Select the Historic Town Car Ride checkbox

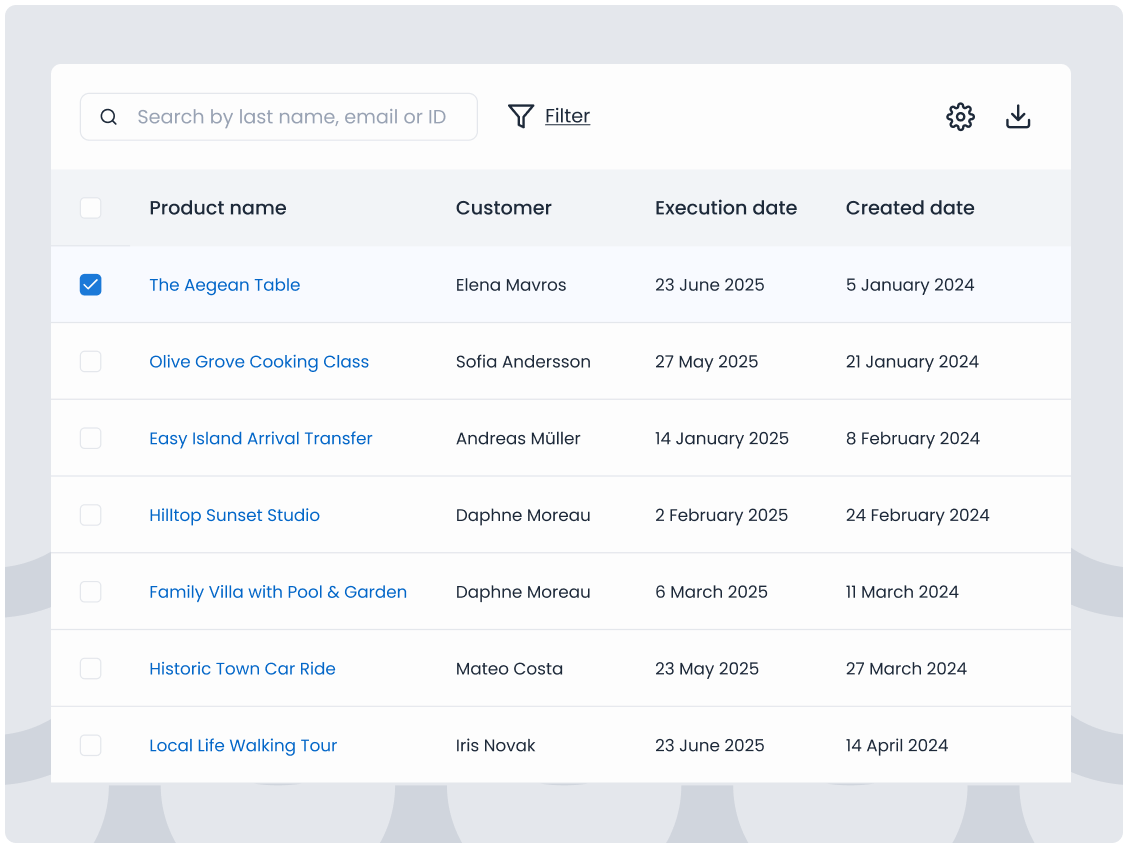(x=91, y=668)
